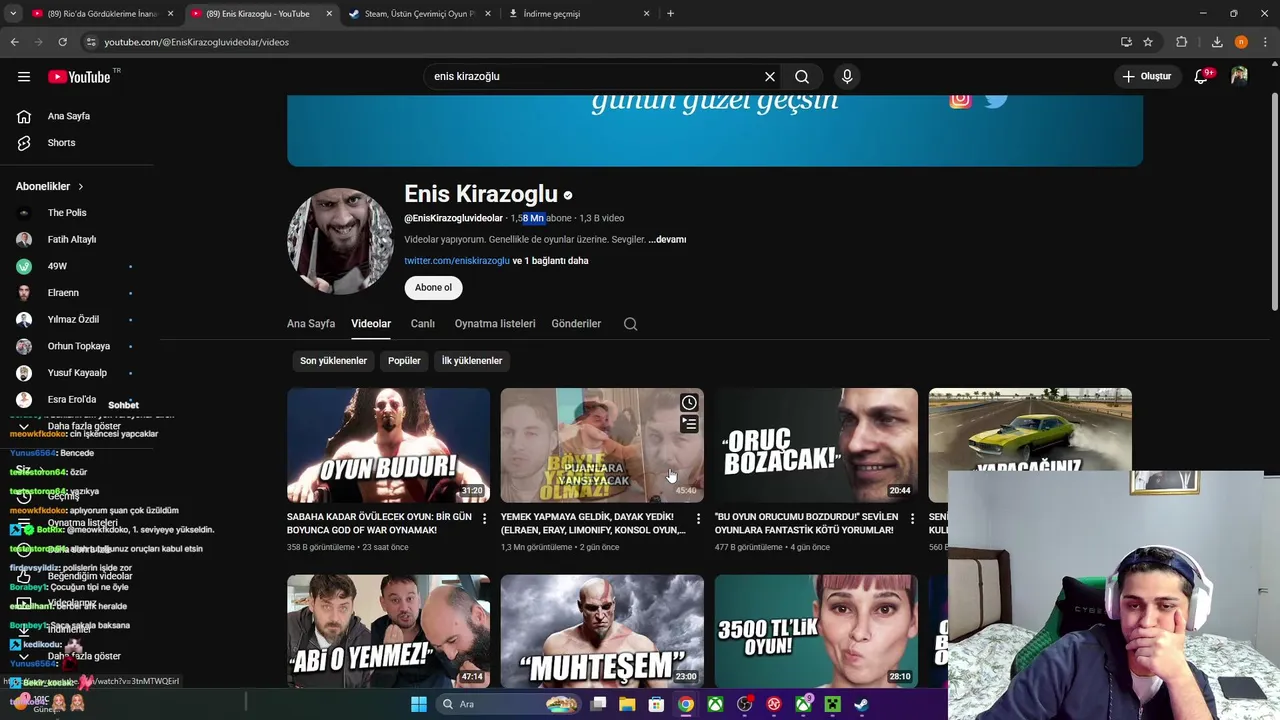The height and width of the screenshot is (720, 1280).
Task: Switch to the Ana Sayfa channel tab
Action: pyautogui.click(x=311, y=324)
